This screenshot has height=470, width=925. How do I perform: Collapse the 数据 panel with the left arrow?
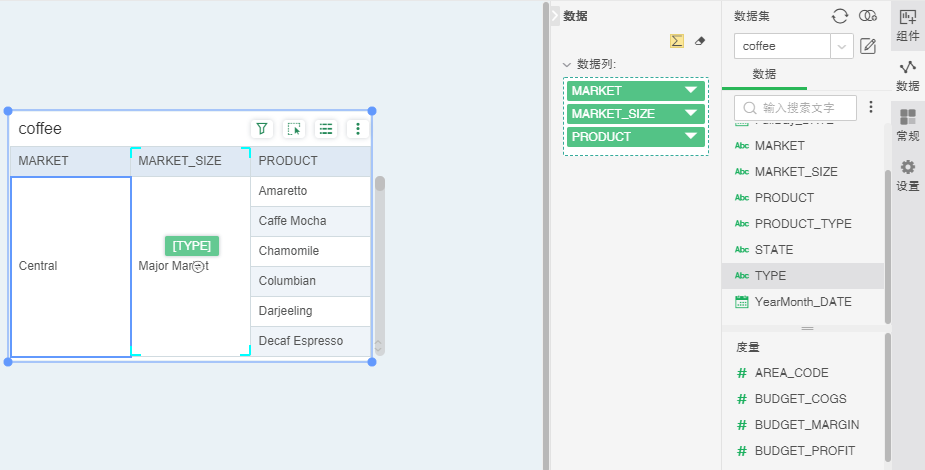pyautogui.click(x=555, y=16)
